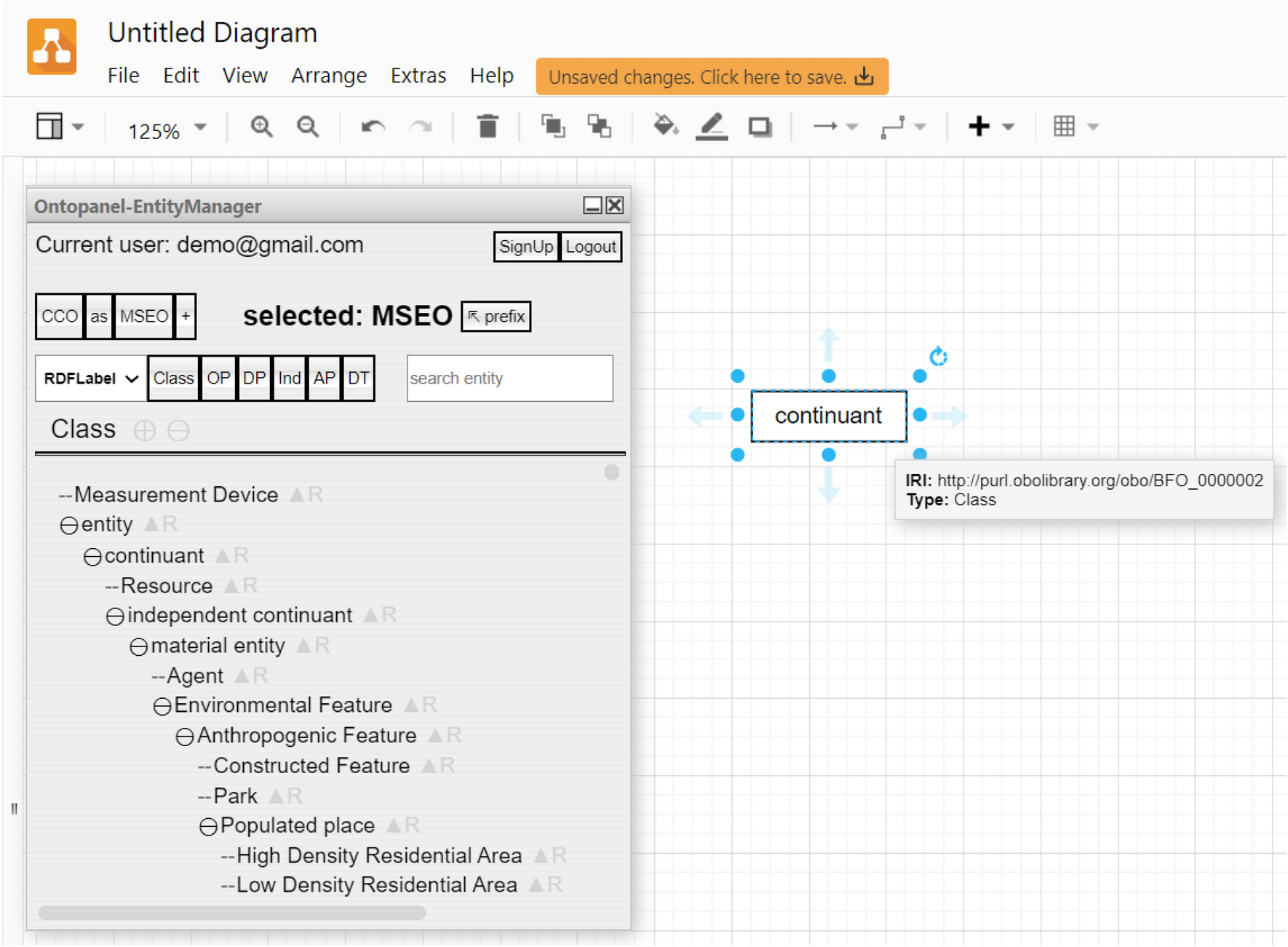1288x947 pixels.
Task: Click the Line Color pencil icon
Action: tap(712, 127)
